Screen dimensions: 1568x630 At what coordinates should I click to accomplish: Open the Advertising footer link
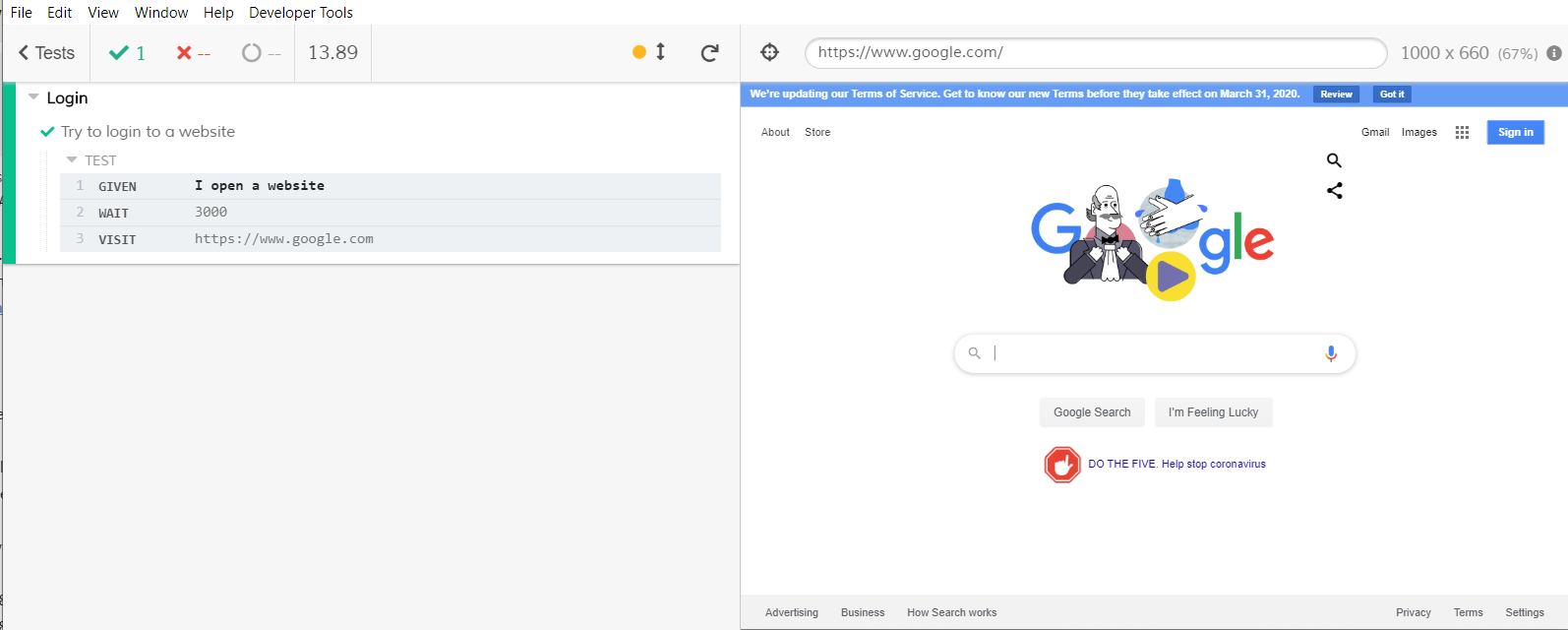point(792,612)
